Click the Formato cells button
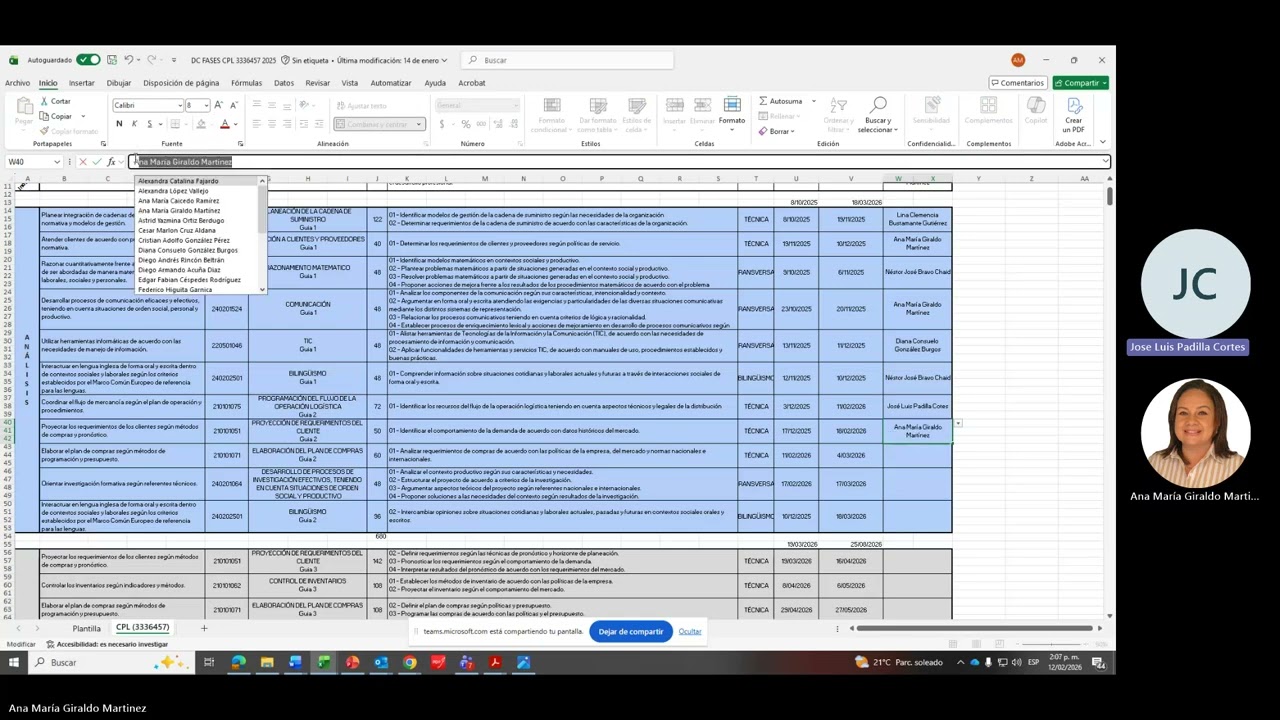Viewport: 1280px width, 720px height. click(732, 111)
